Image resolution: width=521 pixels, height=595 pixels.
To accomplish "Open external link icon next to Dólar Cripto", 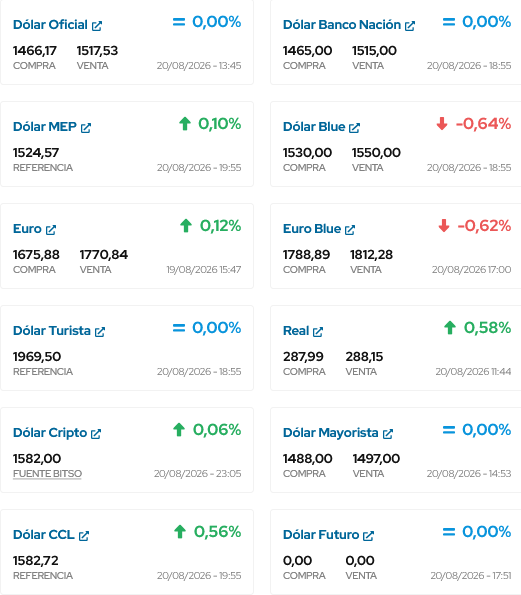I will point(96,434).
